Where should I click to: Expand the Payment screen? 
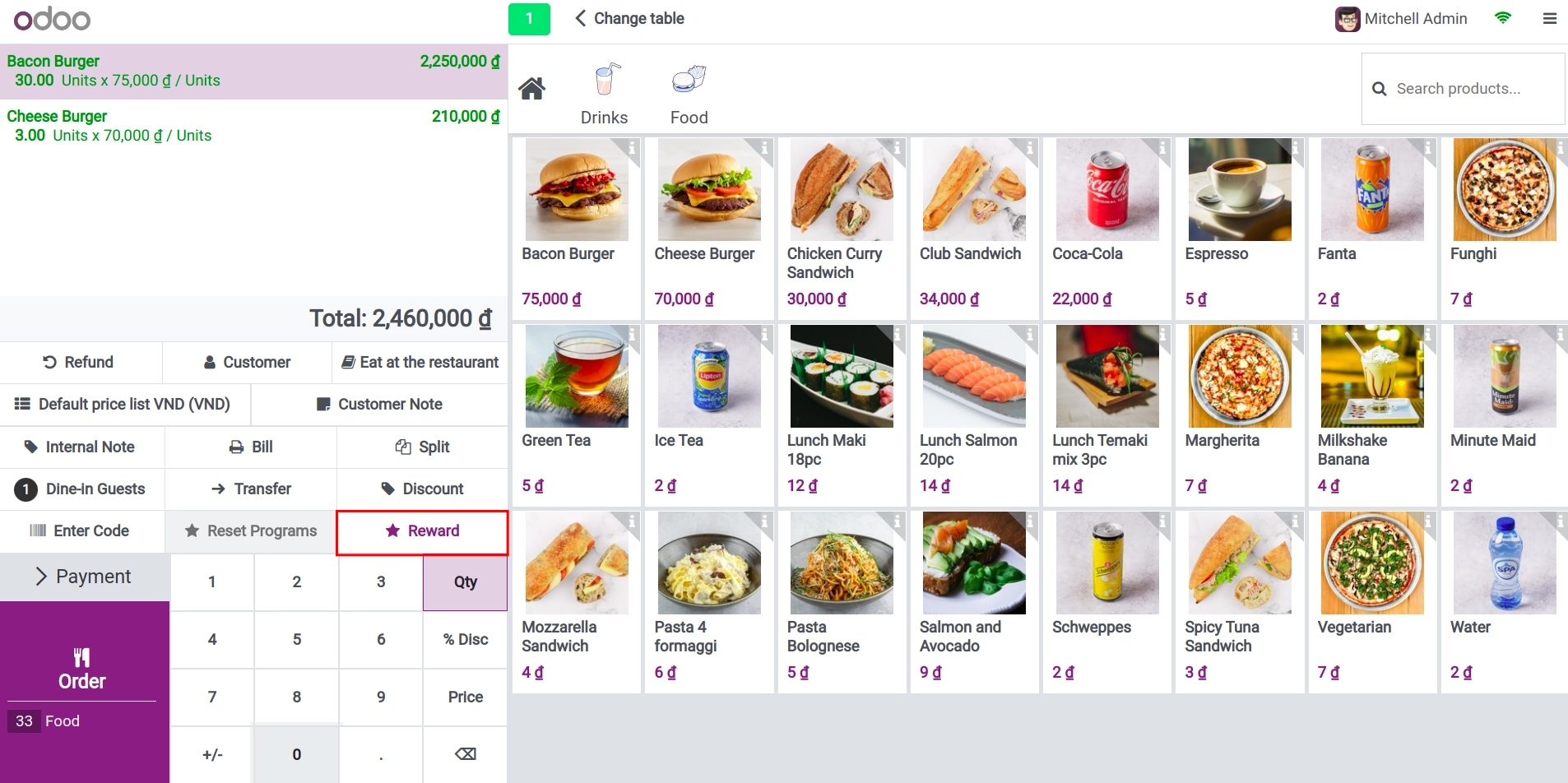[85, 577]
